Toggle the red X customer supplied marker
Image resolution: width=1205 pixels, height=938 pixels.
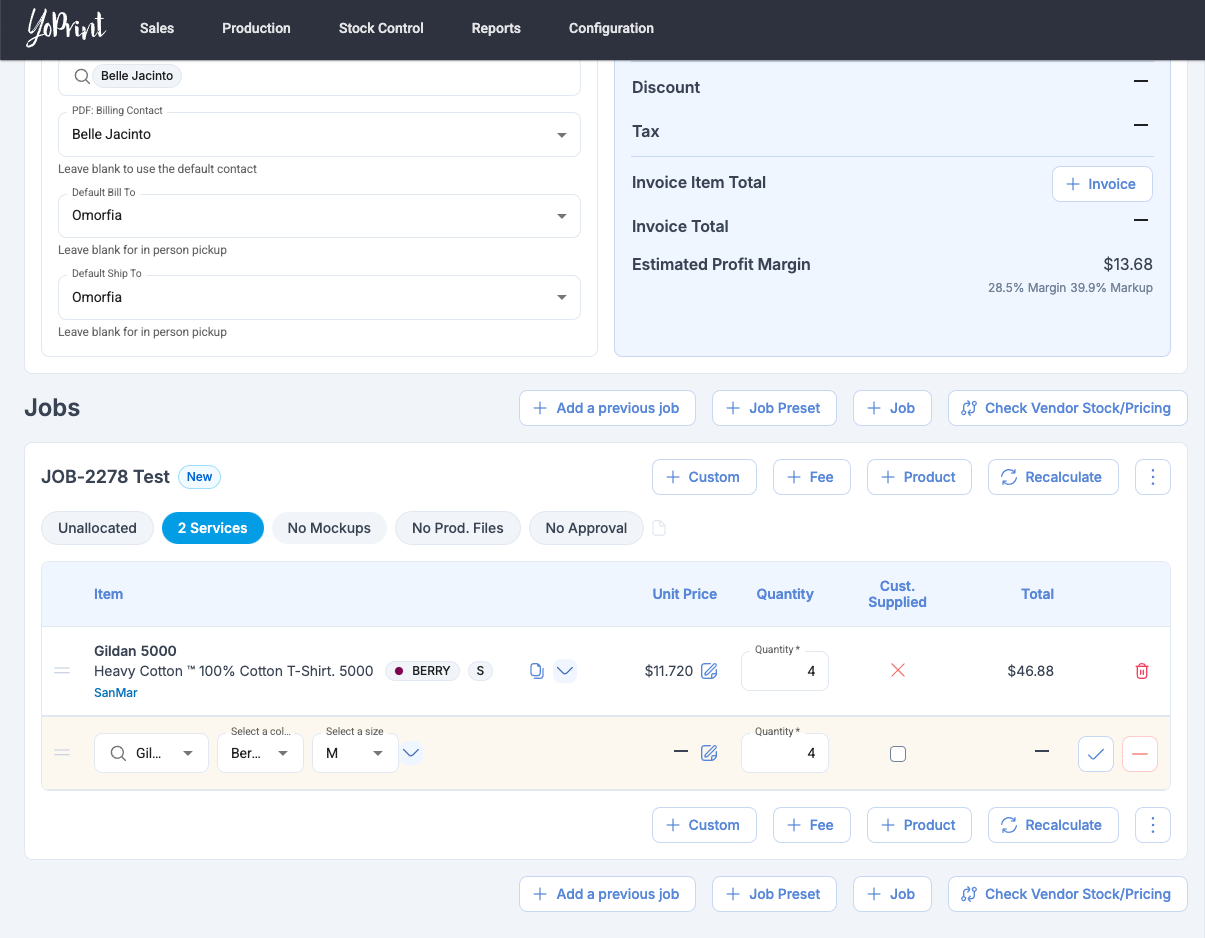point(898,671)
